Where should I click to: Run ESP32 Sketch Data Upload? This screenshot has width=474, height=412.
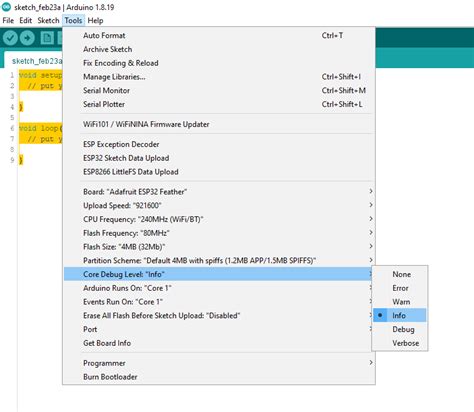coord(219,158)
